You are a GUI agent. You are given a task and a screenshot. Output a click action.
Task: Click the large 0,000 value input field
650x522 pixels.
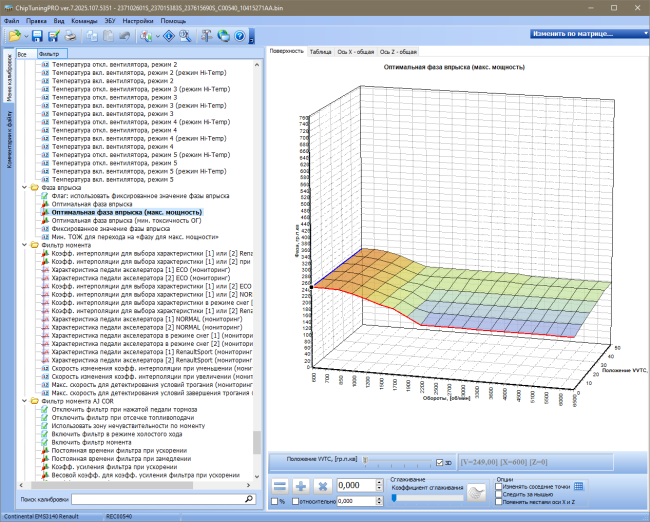(357, 486)
